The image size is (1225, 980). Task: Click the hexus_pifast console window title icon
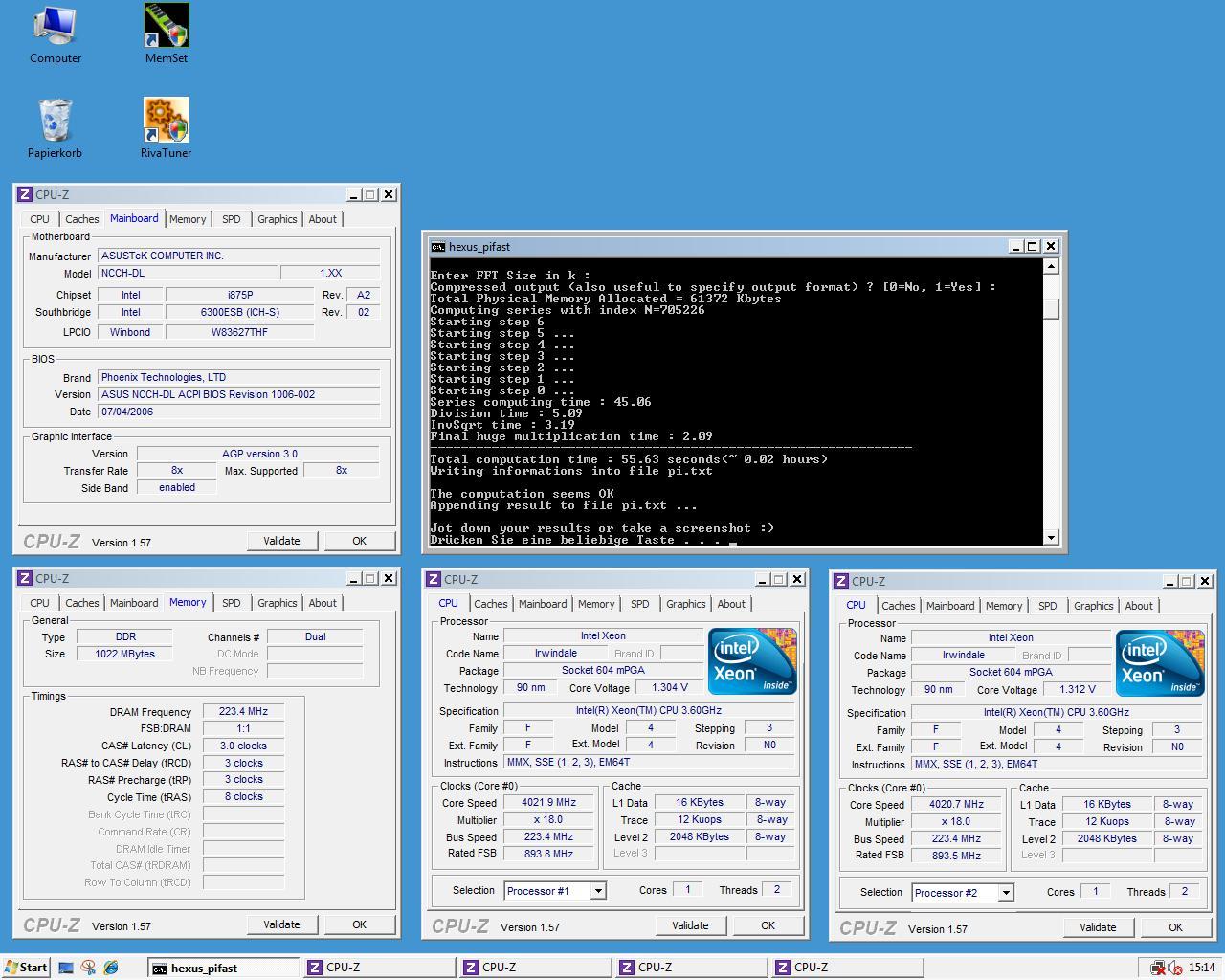[x=437, y=247]
